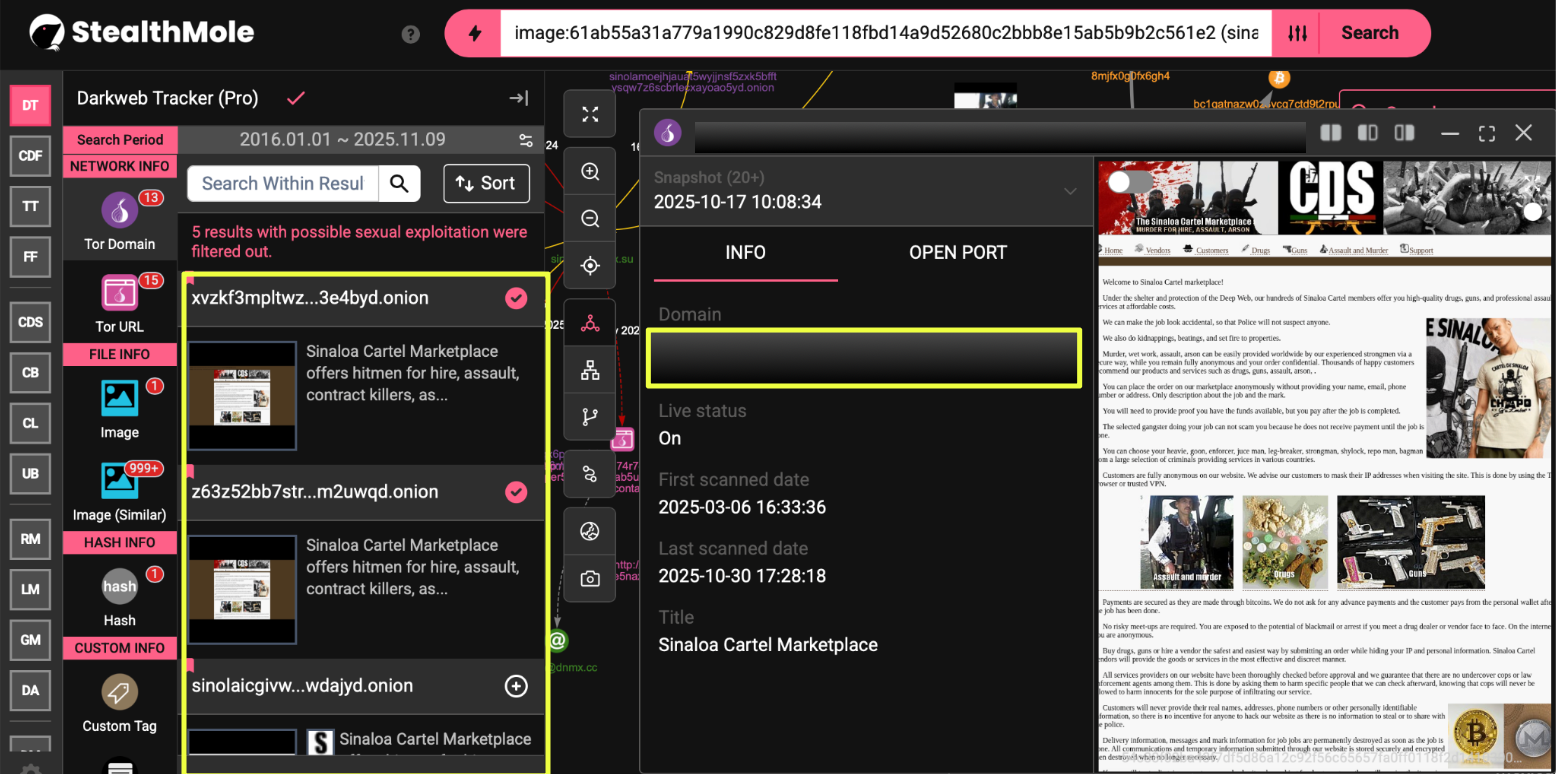This screenshot has height=774, width=1556.
Task: Click the Hash info icon
Action: pyautogui.click(x=119, y=587)
